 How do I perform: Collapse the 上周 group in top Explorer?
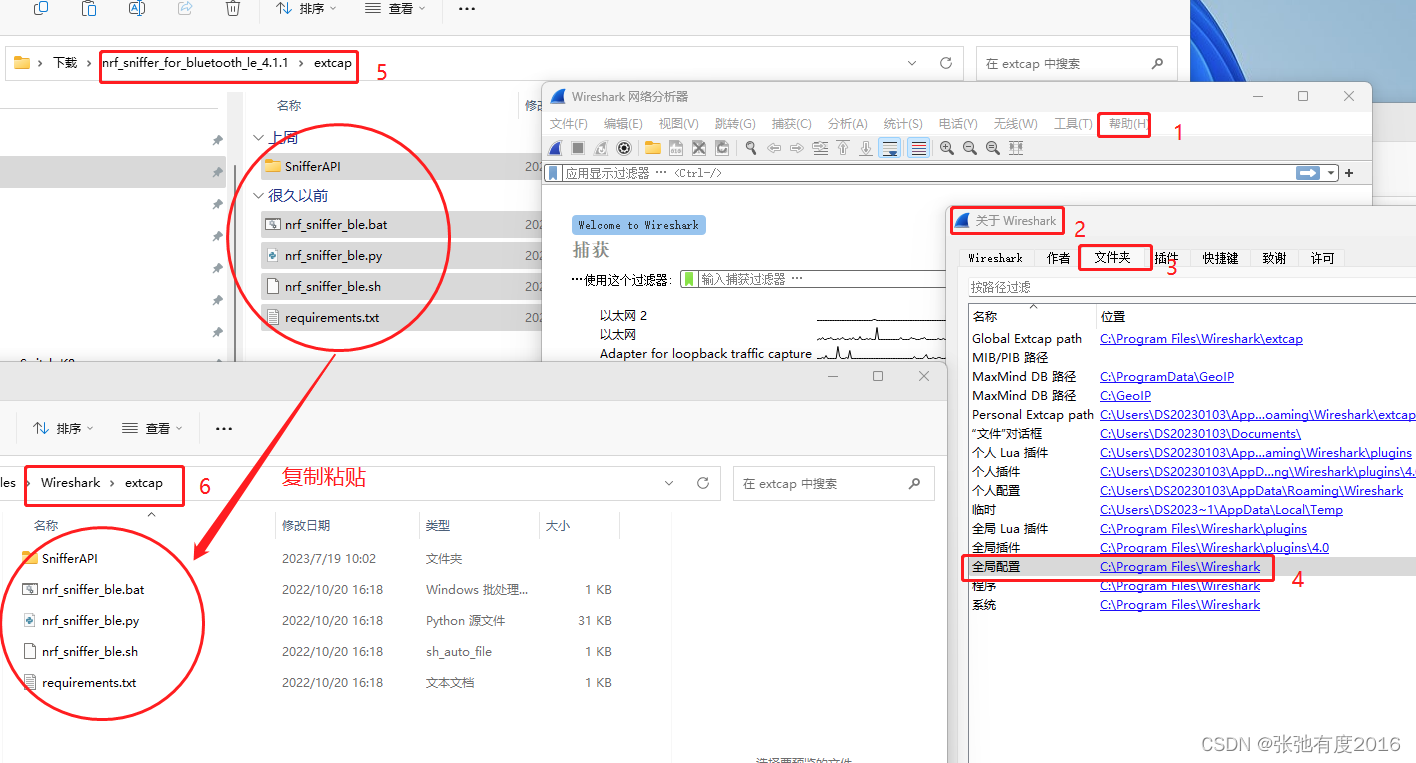pos(259,138)
